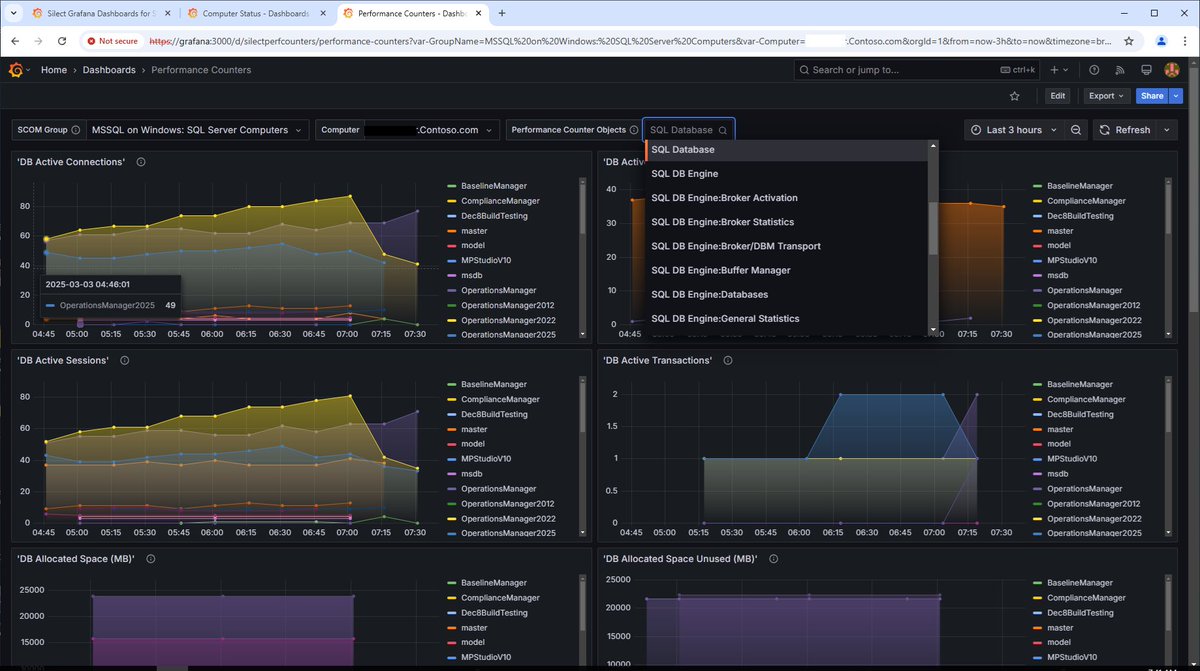Open Dashboards breadcrumb link

(x=110, y=70)
